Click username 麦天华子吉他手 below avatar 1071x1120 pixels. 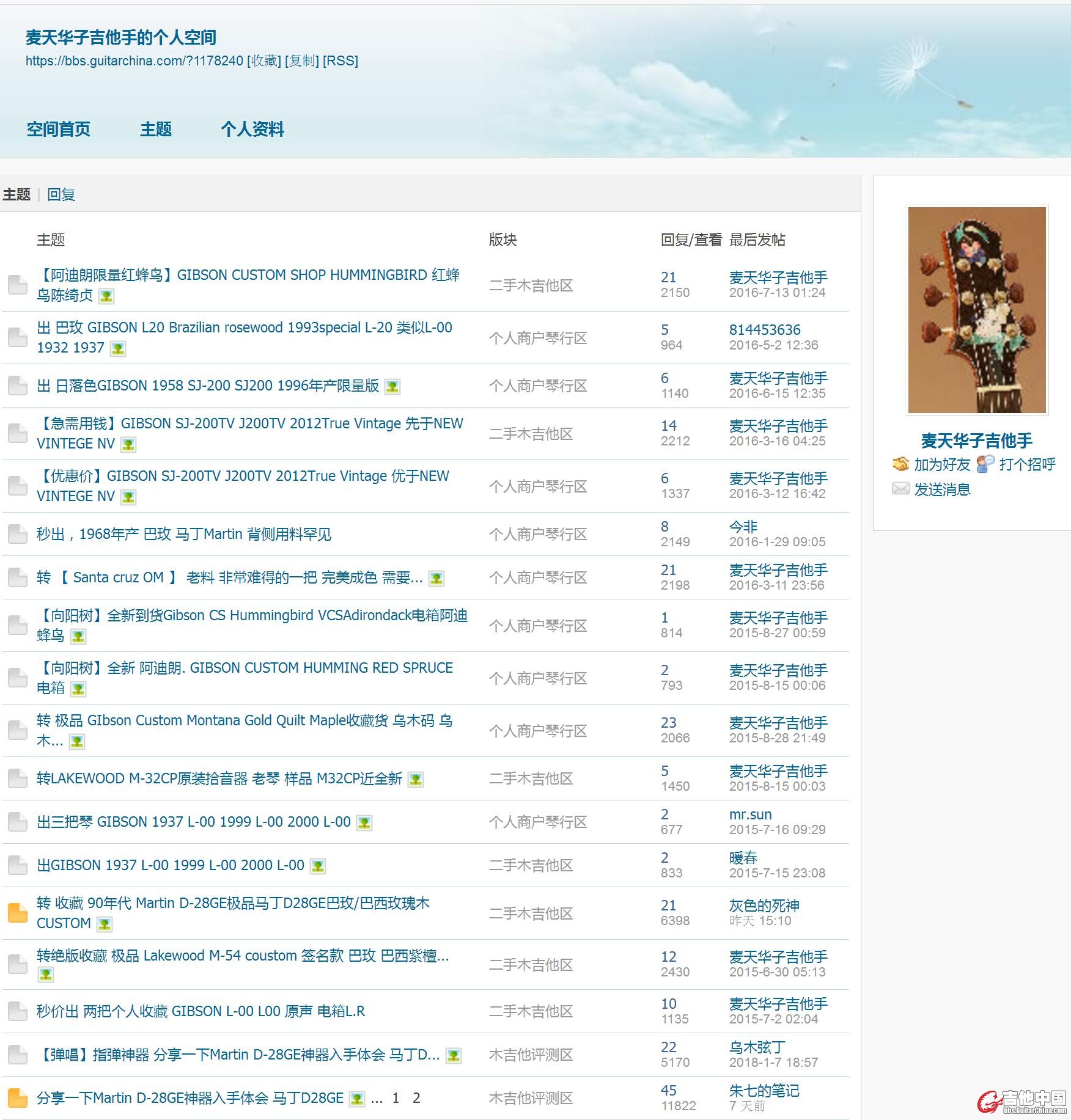(977, 441)
